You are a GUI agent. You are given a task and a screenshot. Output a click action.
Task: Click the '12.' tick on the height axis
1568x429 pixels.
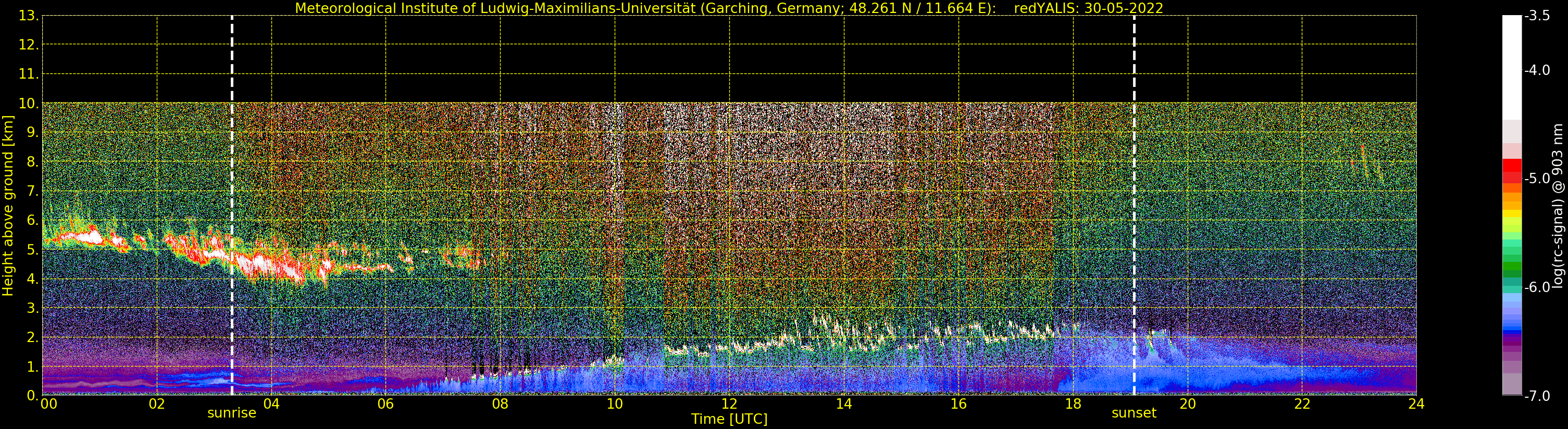click(x=29, y=45)
